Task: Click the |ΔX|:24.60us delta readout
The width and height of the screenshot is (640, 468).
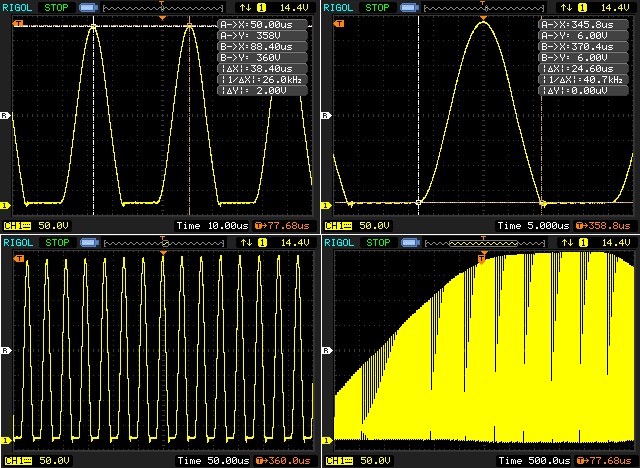Action: click(x=583, y=69)
